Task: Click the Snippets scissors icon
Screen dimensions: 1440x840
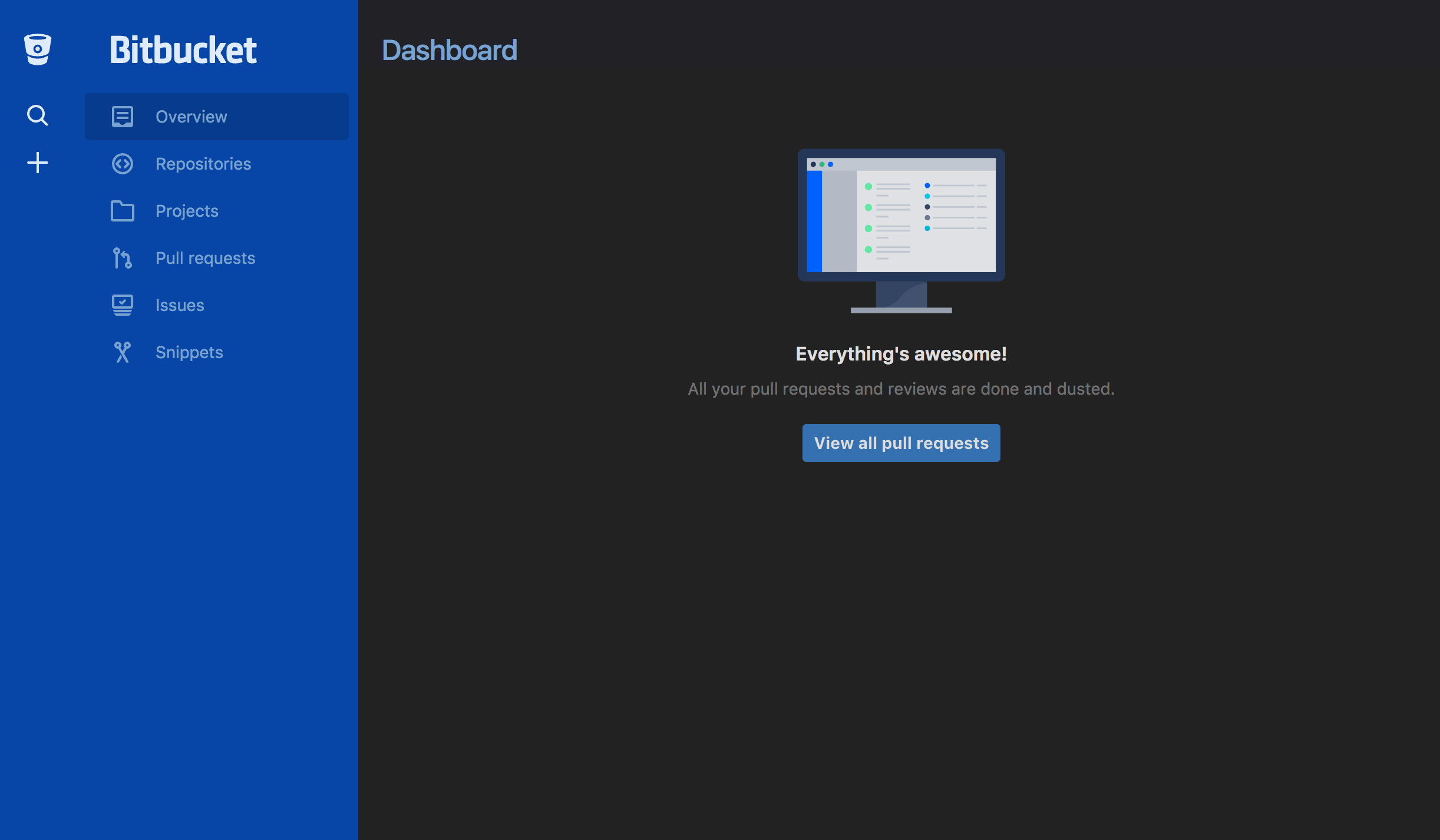Action: point(122,352)
